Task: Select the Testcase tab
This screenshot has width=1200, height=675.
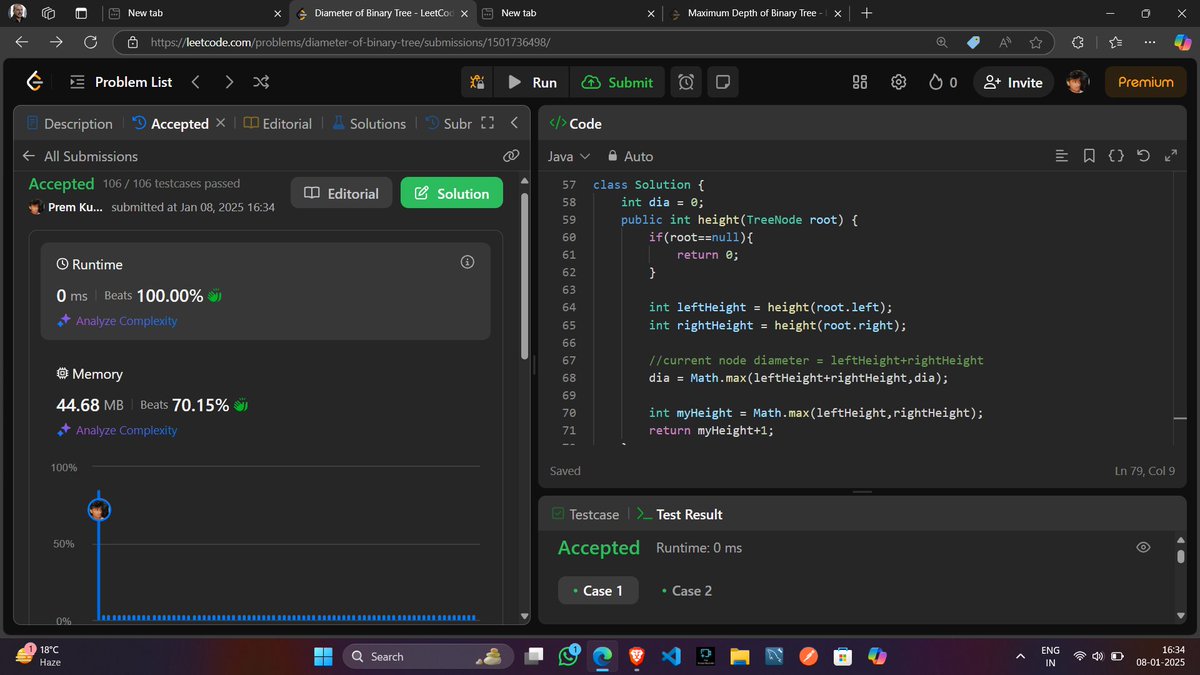Action: [x=585, y=514]
